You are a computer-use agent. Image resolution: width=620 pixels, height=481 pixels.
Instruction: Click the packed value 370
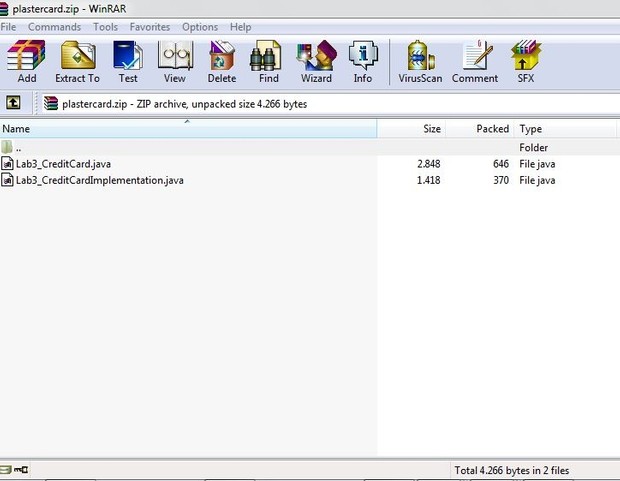pyautogui.click(x=501, y=180)
